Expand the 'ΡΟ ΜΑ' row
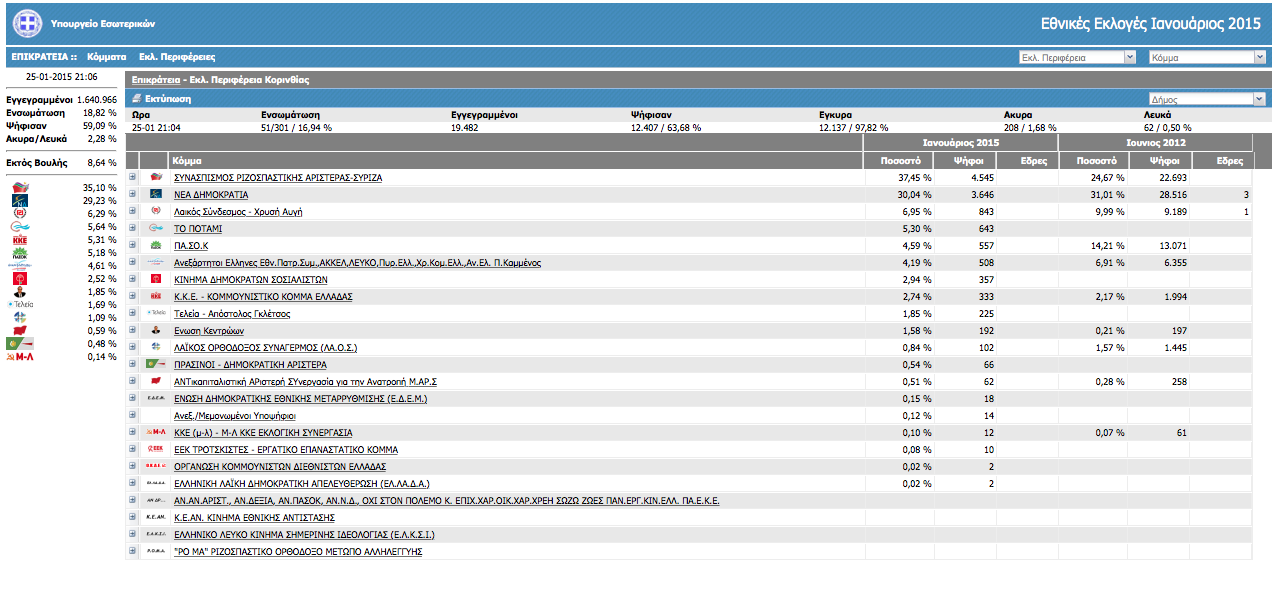The image size is (1279, 598). pyautogui.click(x=132, y=552)
